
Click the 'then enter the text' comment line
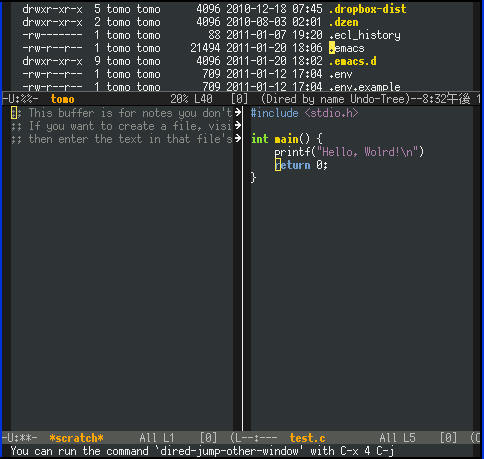click(x=122, y=139)
